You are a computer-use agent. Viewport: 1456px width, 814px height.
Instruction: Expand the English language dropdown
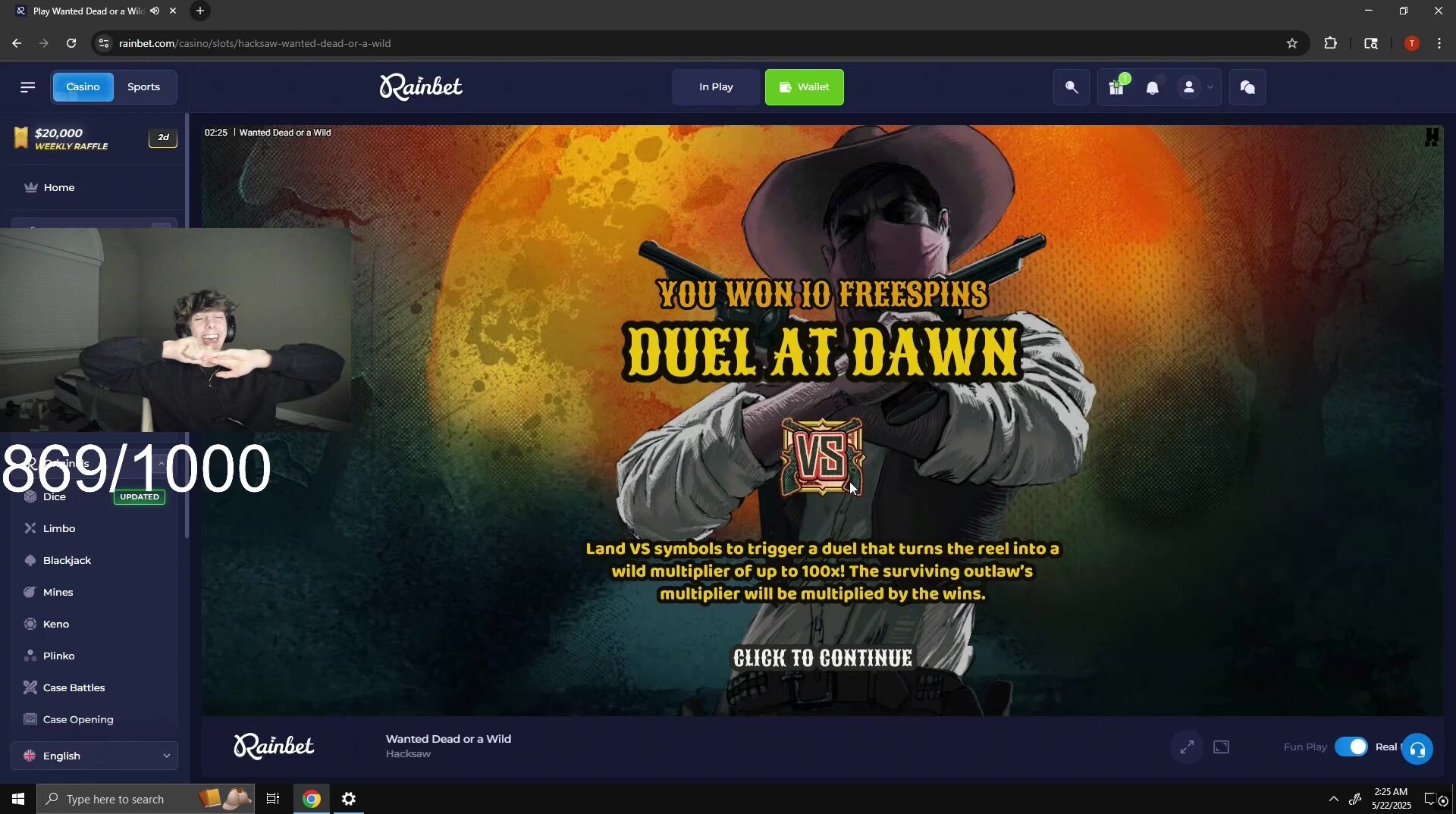pyautogui.click(x=95, y=756)
